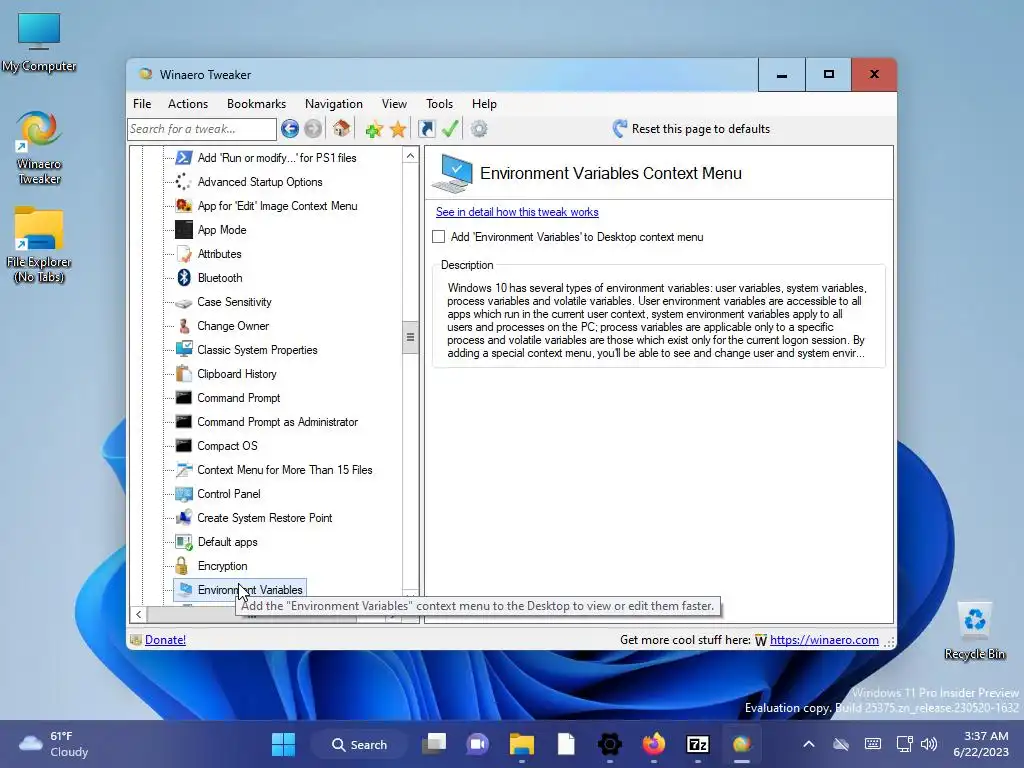Image resolution: width=1024 pixels, height=768 pixels.
Task: Select the Control Panel tree item
Action: 229,494
